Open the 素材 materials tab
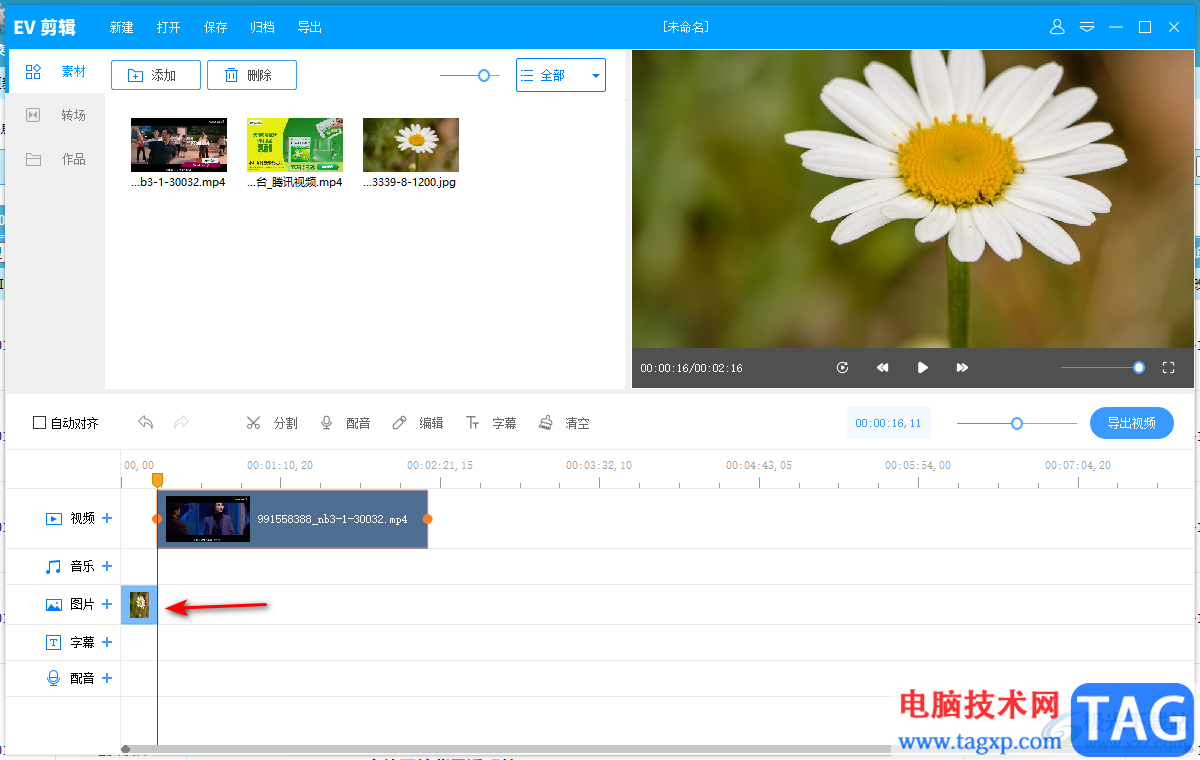The image size is (1200, 760). (x=55, y=72)
